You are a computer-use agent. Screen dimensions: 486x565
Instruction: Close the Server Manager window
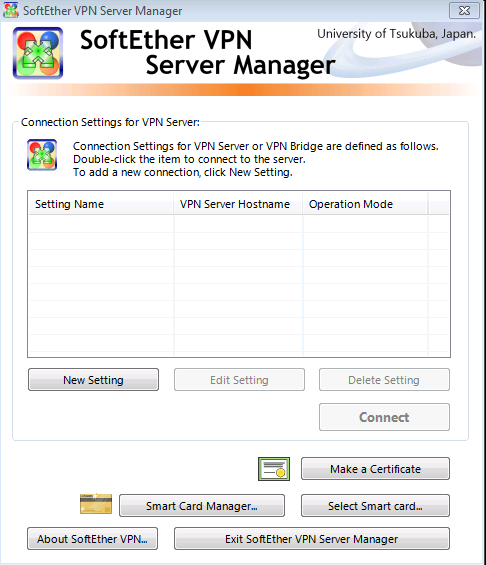pos(464,11)
